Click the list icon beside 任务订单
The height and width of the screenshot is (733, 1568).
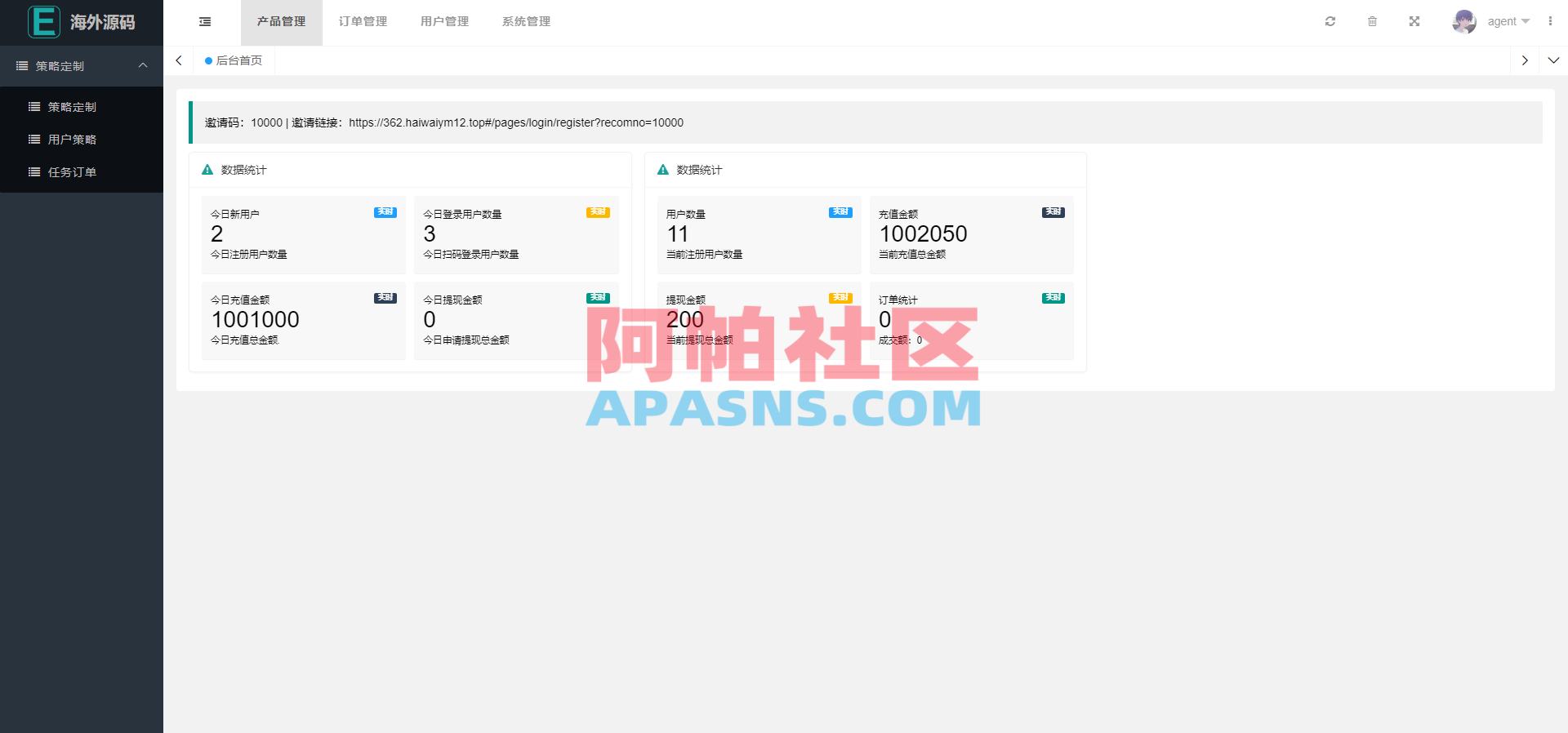[x=34, y=172]
